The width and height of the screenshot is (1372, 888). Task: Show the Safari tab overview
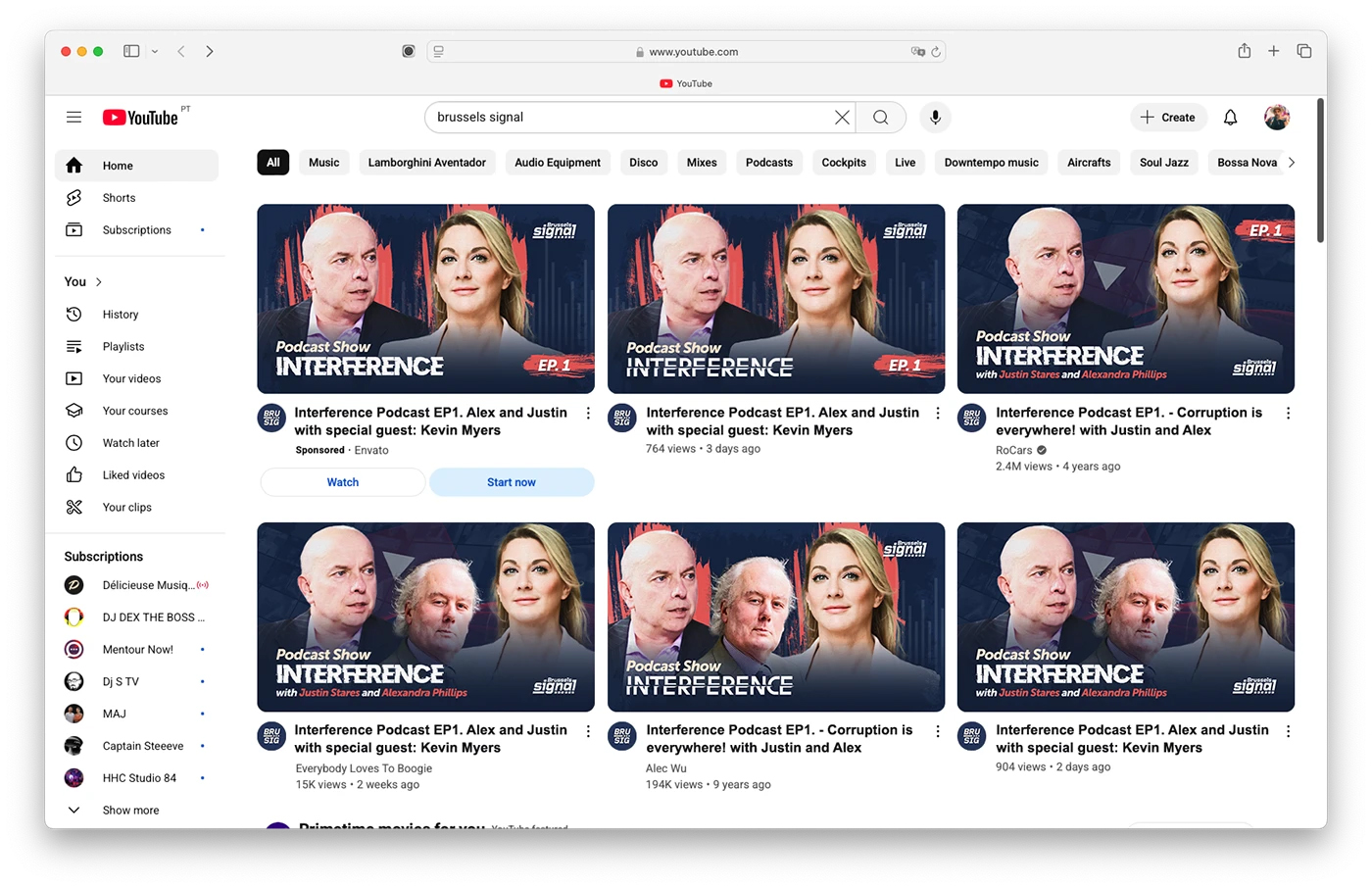(1303, 51)
